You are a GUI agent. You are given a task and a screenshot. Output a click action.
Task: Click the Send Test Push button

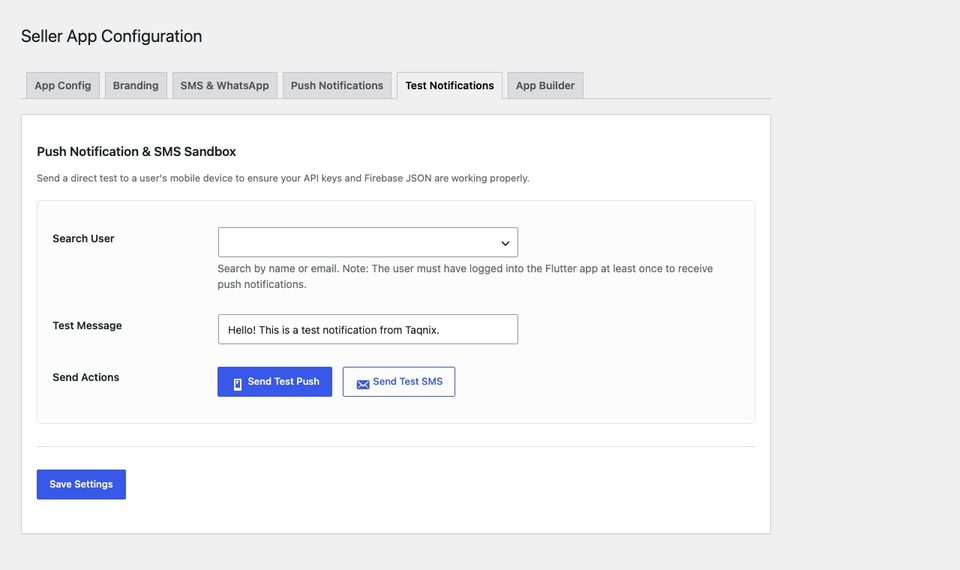[x=274, y=382]
